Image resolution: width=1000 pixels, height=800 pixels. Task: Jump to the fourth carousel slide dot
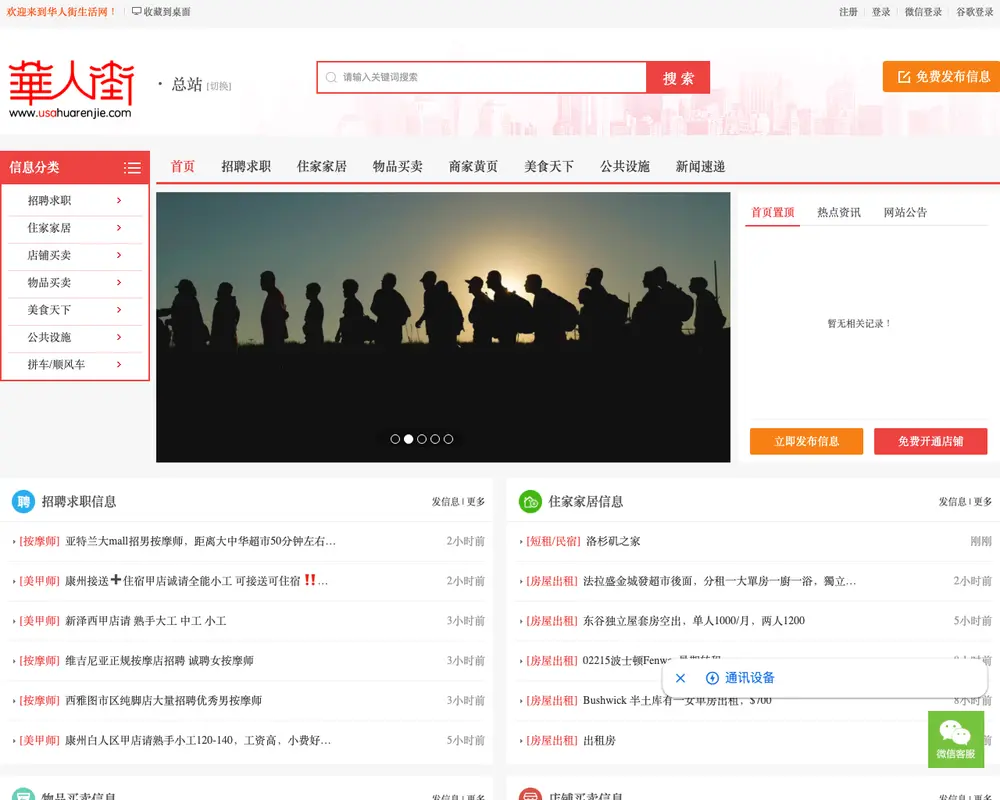click(435, 439)
